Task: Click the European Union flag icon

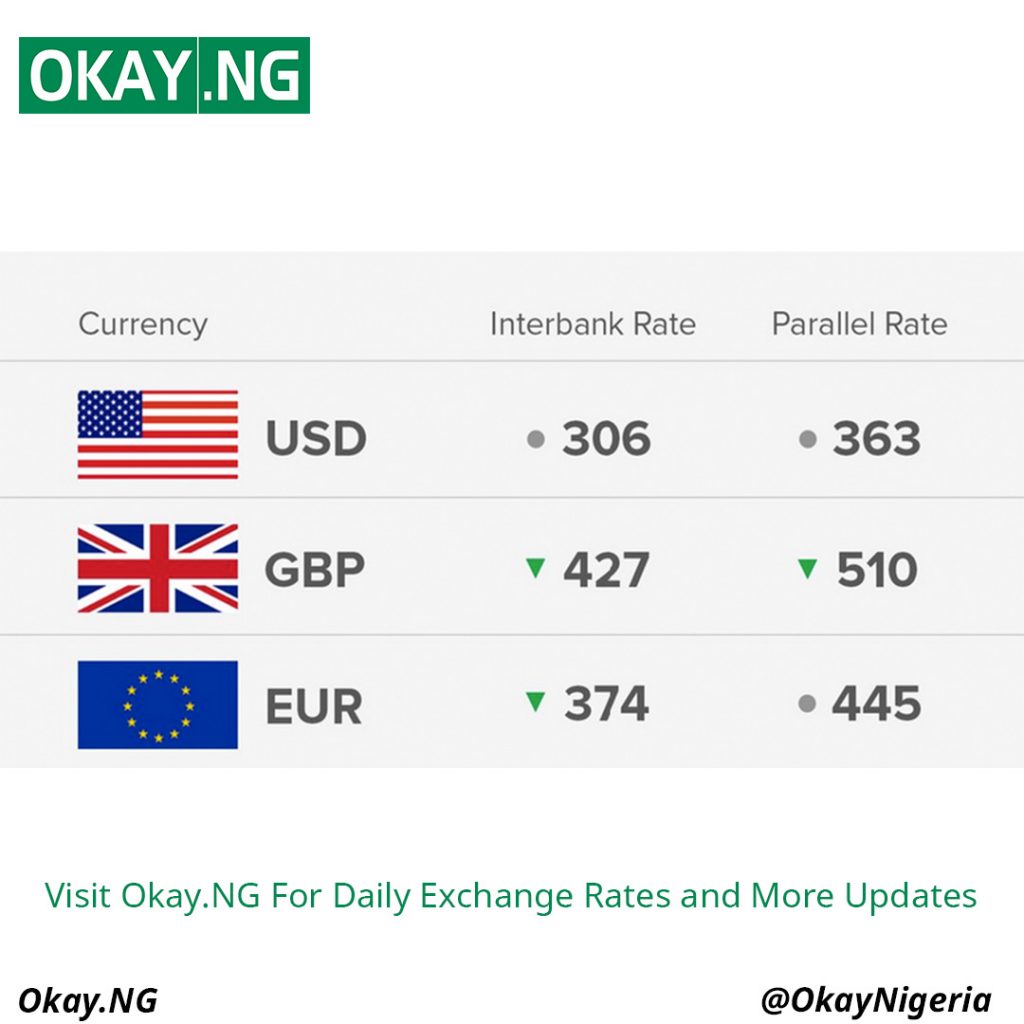Action: (158, 704)
